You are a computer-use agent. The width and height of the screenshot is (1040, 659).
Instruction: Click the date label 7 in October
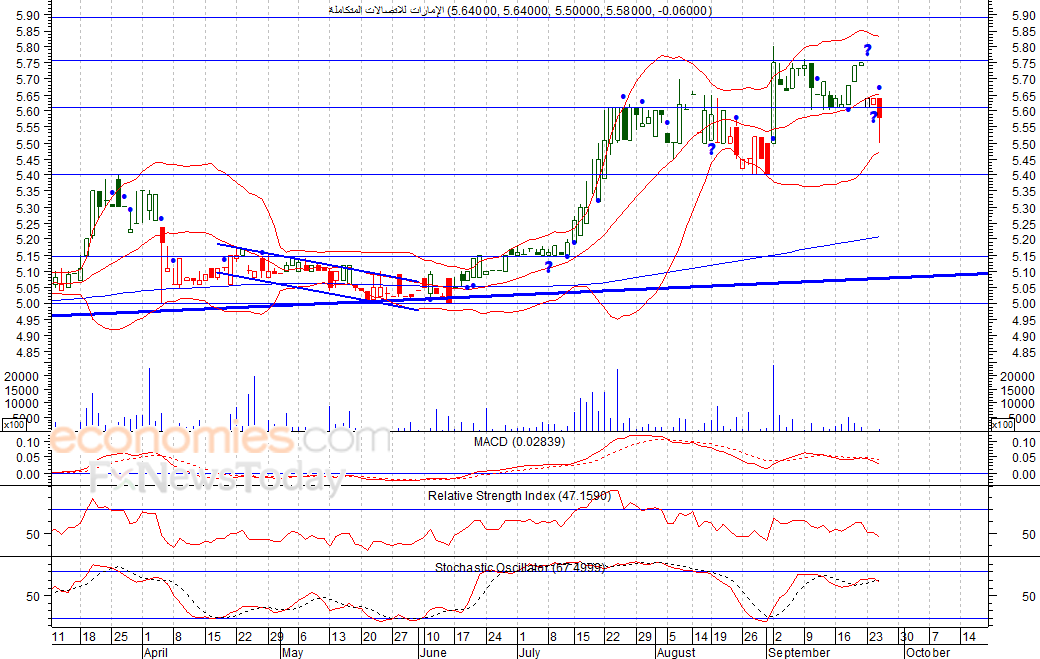[x=935, y=636]
